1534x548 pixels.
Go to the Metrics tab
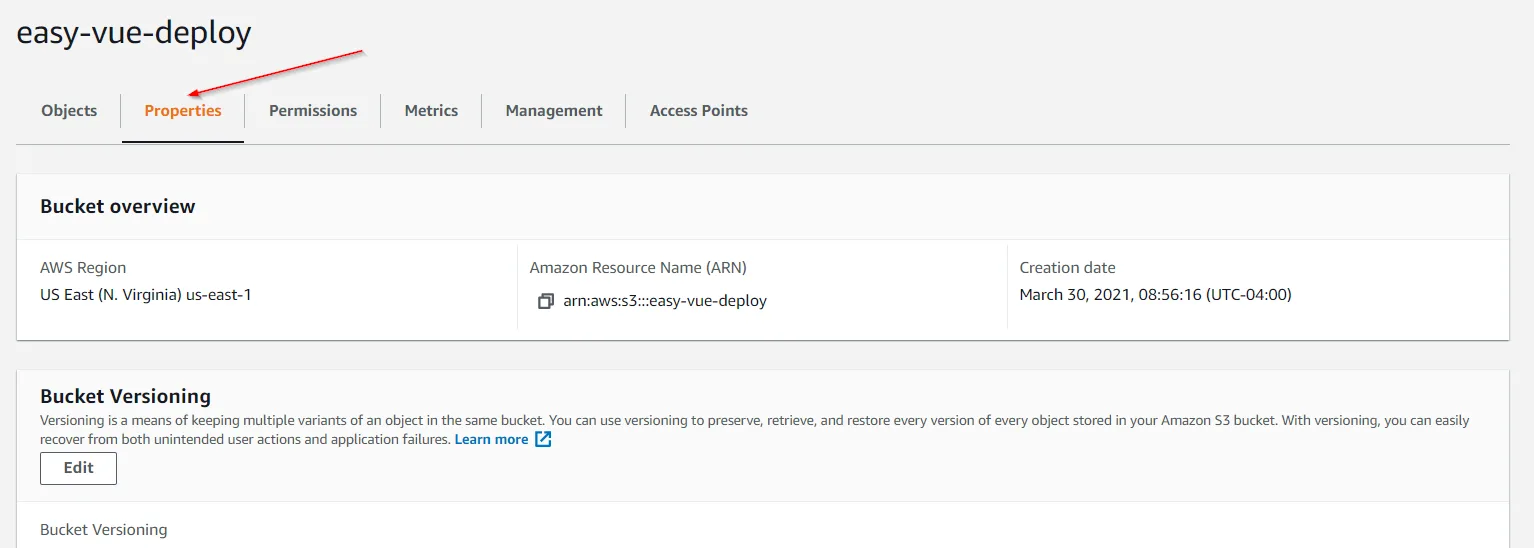(431, 111)
